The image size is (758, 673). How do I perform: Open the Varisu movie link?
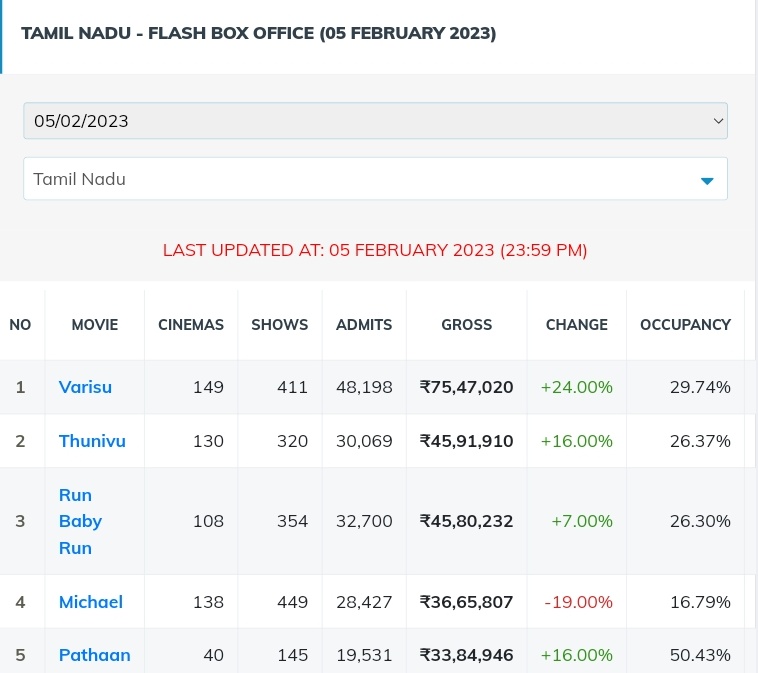(x=85, y=387)
